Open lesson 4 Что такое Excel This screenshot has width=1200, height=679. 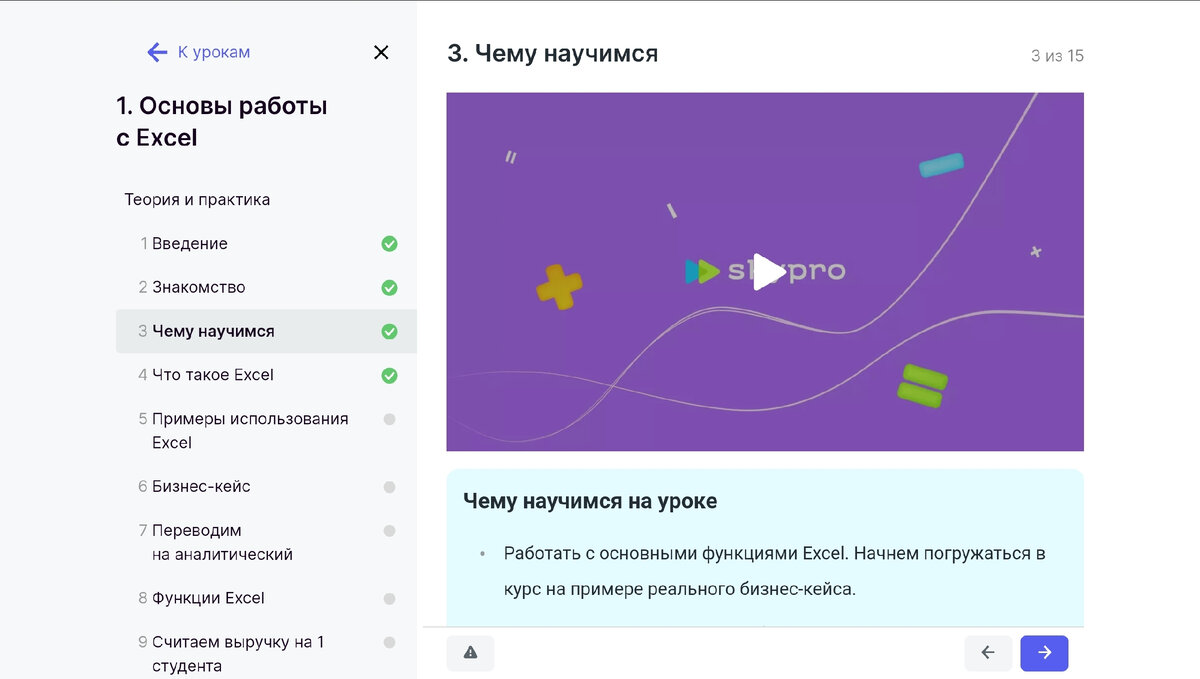pos(266,375)
